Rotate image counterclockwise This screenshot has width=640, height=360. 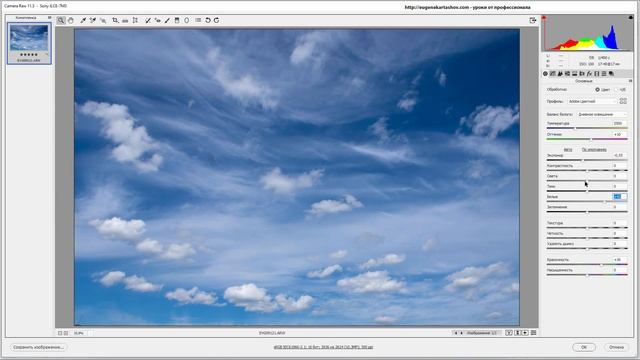(x=208, y=20)
